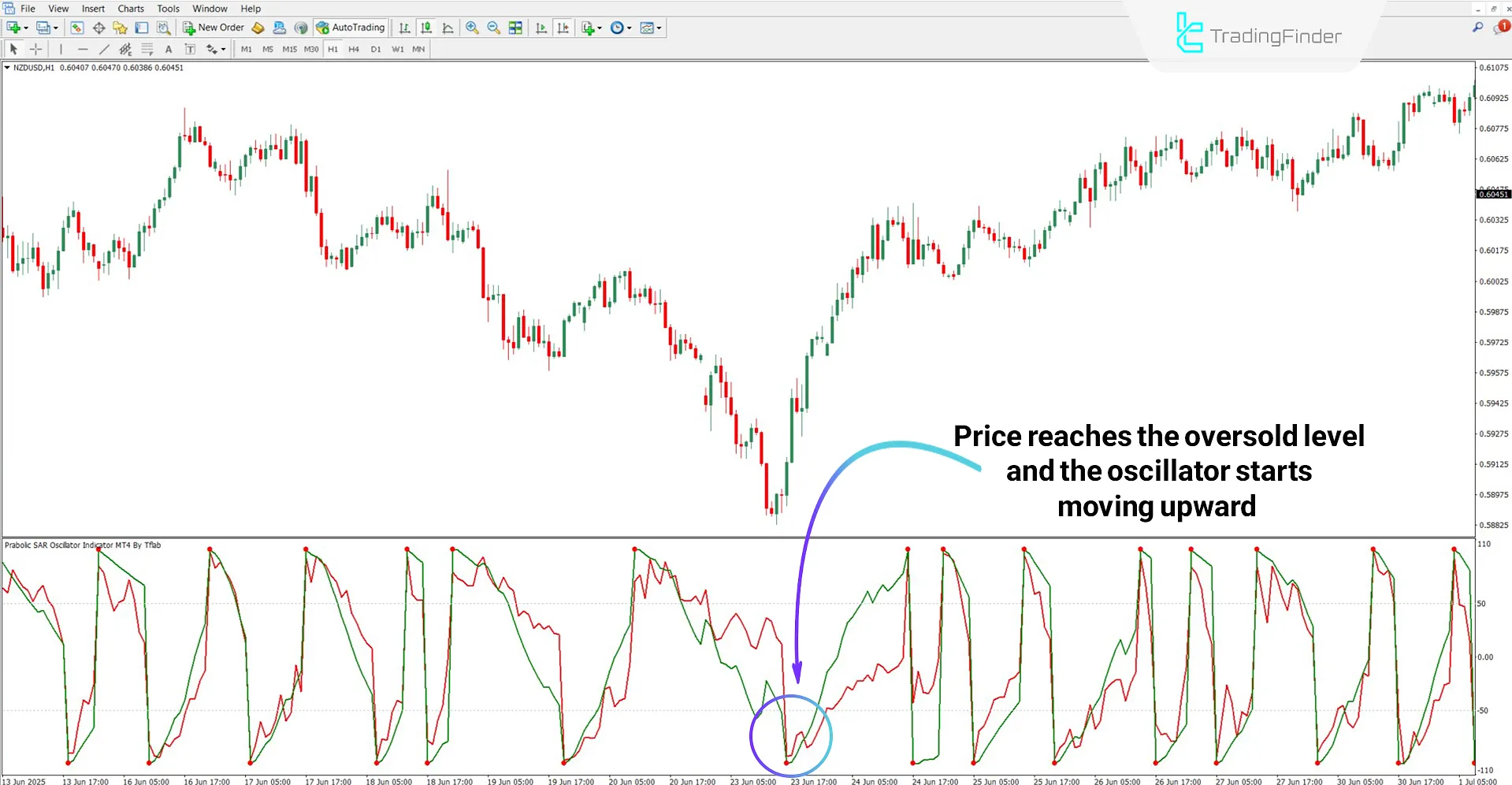This screenshot has height=785, width=1512.
Task: Switch to the H4 timeframe
Action: pyautogui.click(x=354, y=49)
